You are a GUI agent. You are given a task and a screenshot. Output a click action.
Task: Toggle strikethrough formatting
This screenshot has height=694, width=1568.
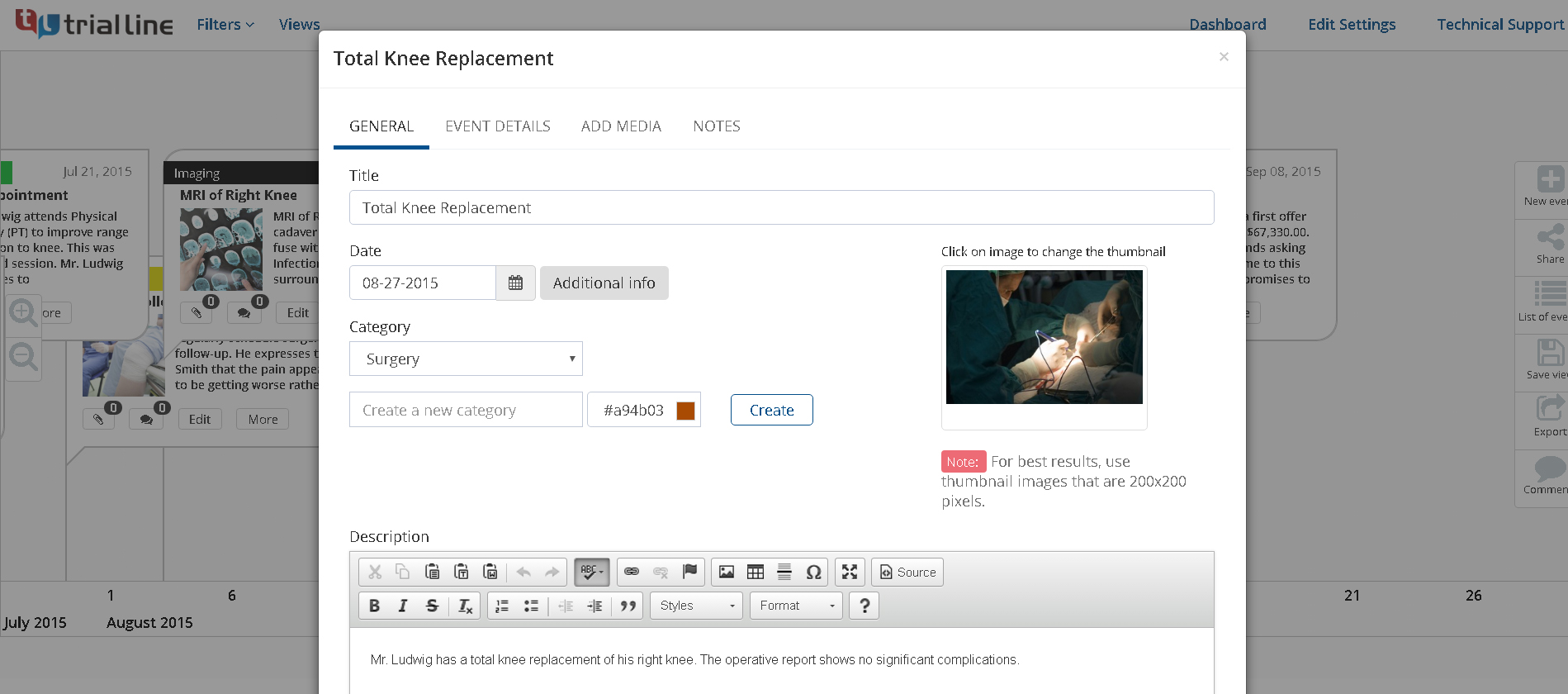(x=432, y=606)
